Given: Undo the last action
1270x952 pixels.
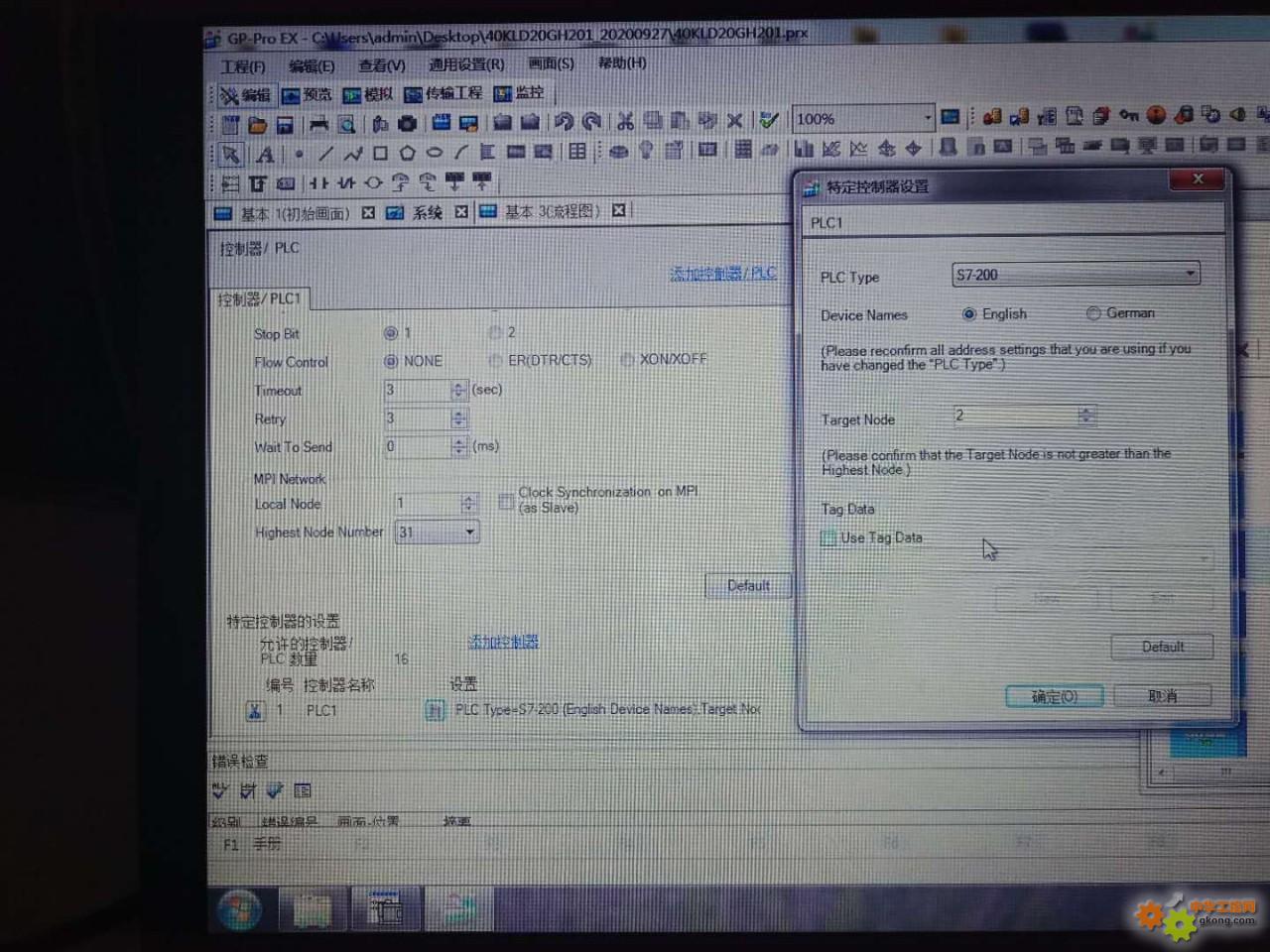Looking at the screenshot, I should (x=564, y=121).
